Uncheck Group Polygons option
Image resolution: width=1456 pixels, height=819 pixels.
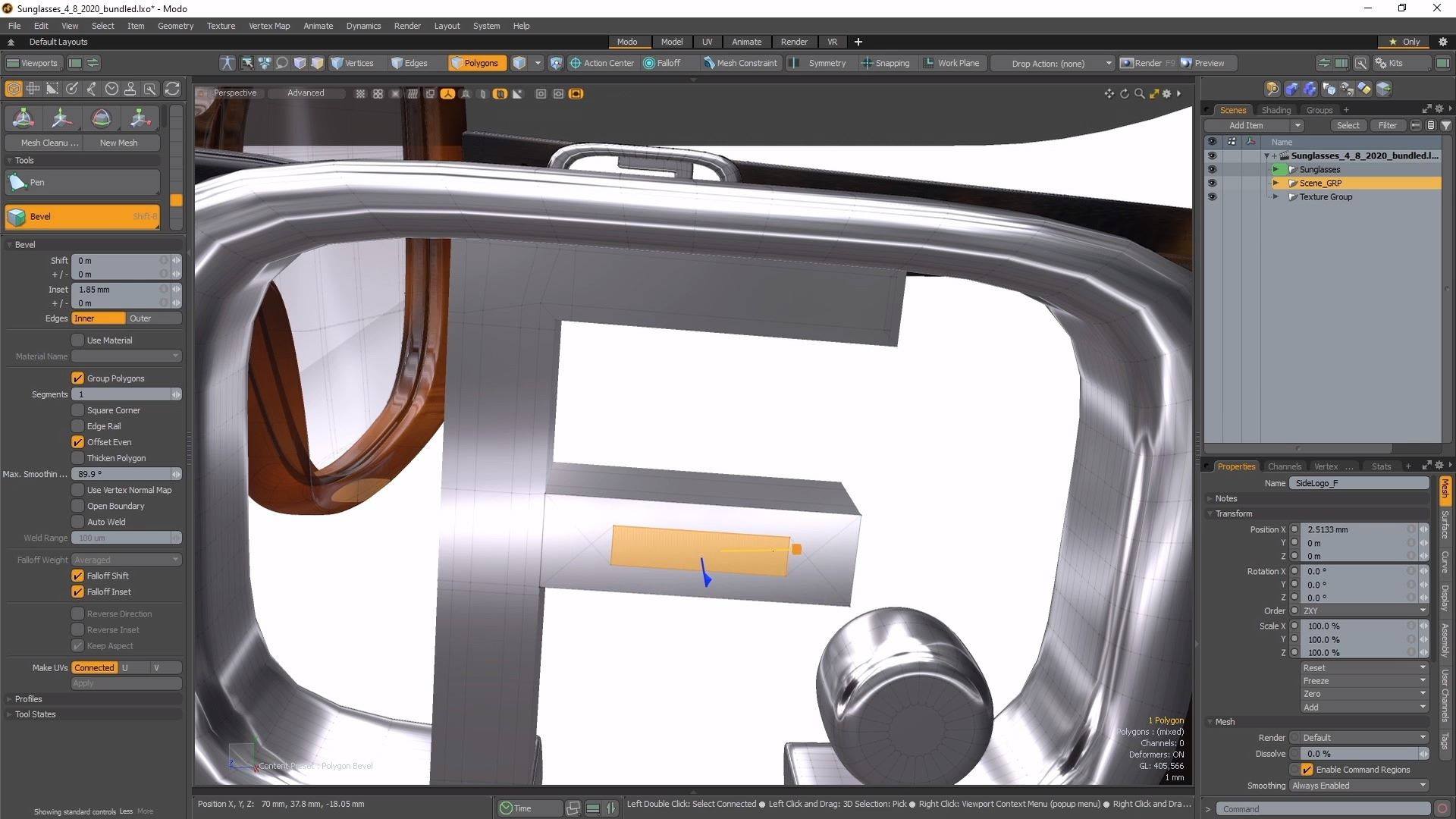coord(77,378)
